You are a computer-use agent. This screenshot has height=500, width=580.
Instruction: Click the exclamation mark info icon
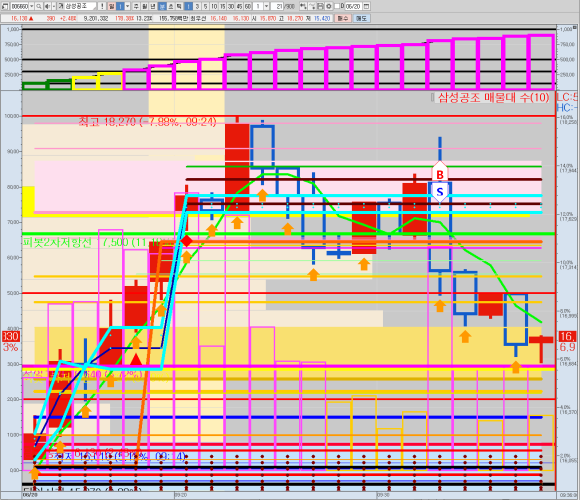102,6
